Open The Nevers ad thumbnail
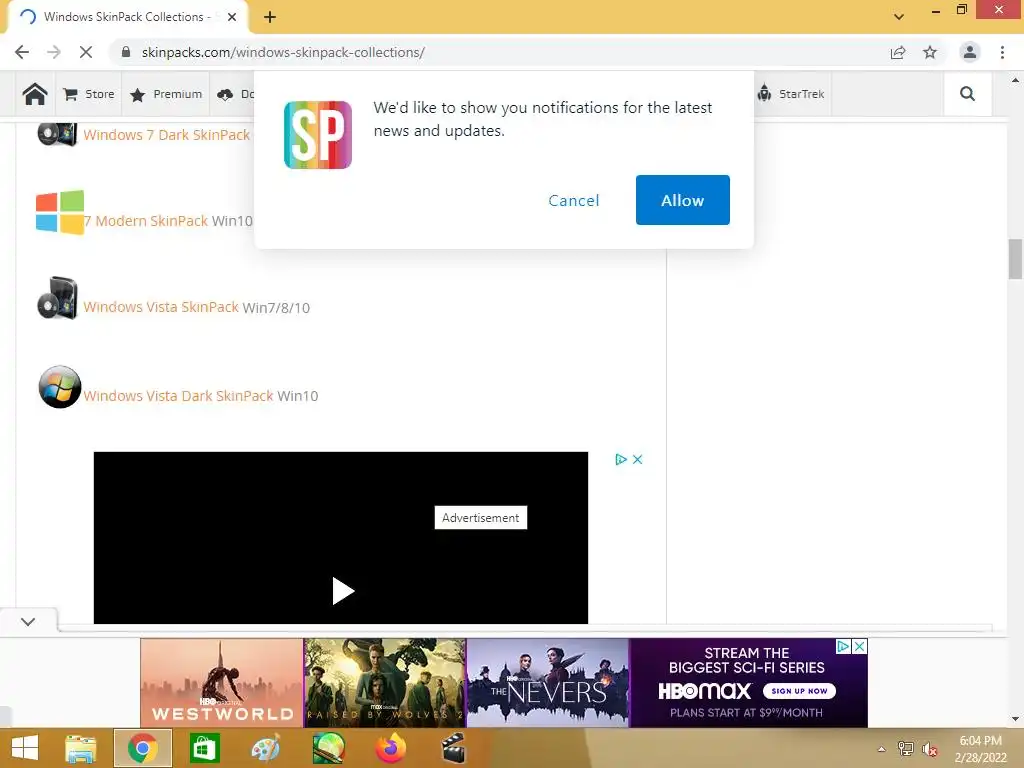 pyautogui.click(x=548, y=682)
